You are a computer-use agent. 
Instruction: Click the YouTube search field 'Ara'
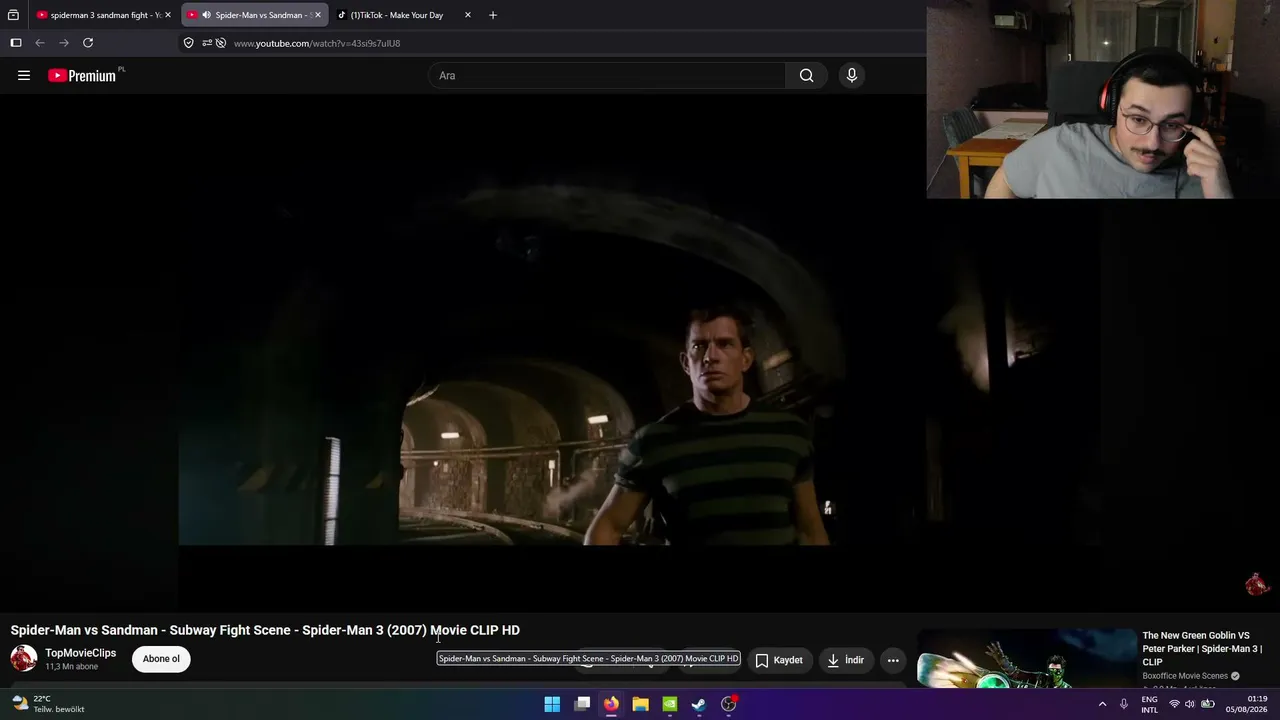(608, 75)
